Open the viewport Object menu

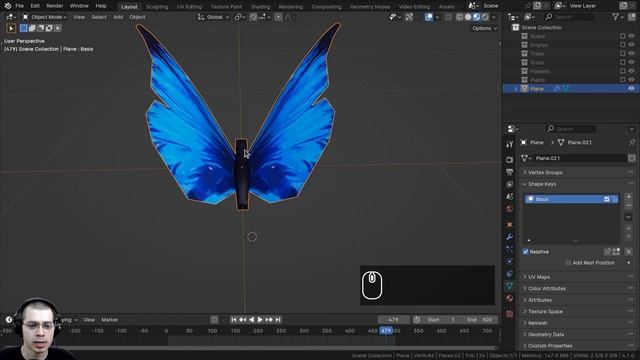click(137, 17)
